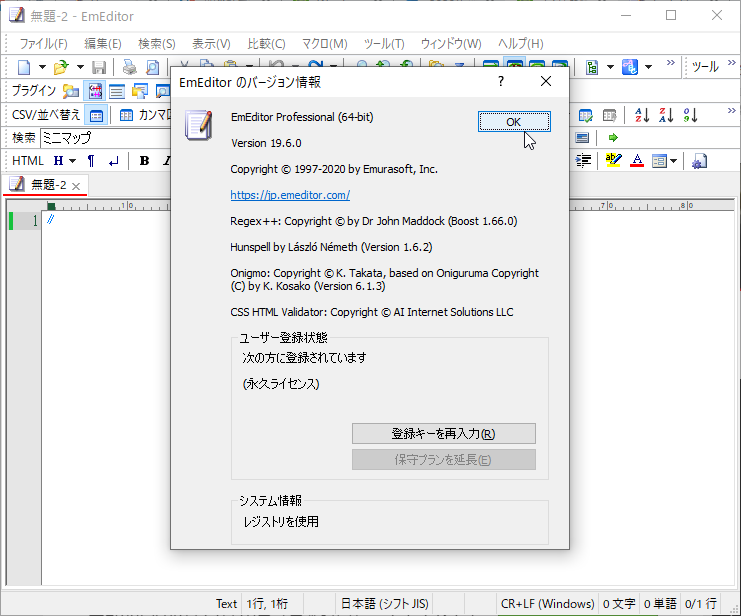Screen dimensions: 741x616
Task: Show hidden ツール toolbar items via chevron
Action: 732,63
